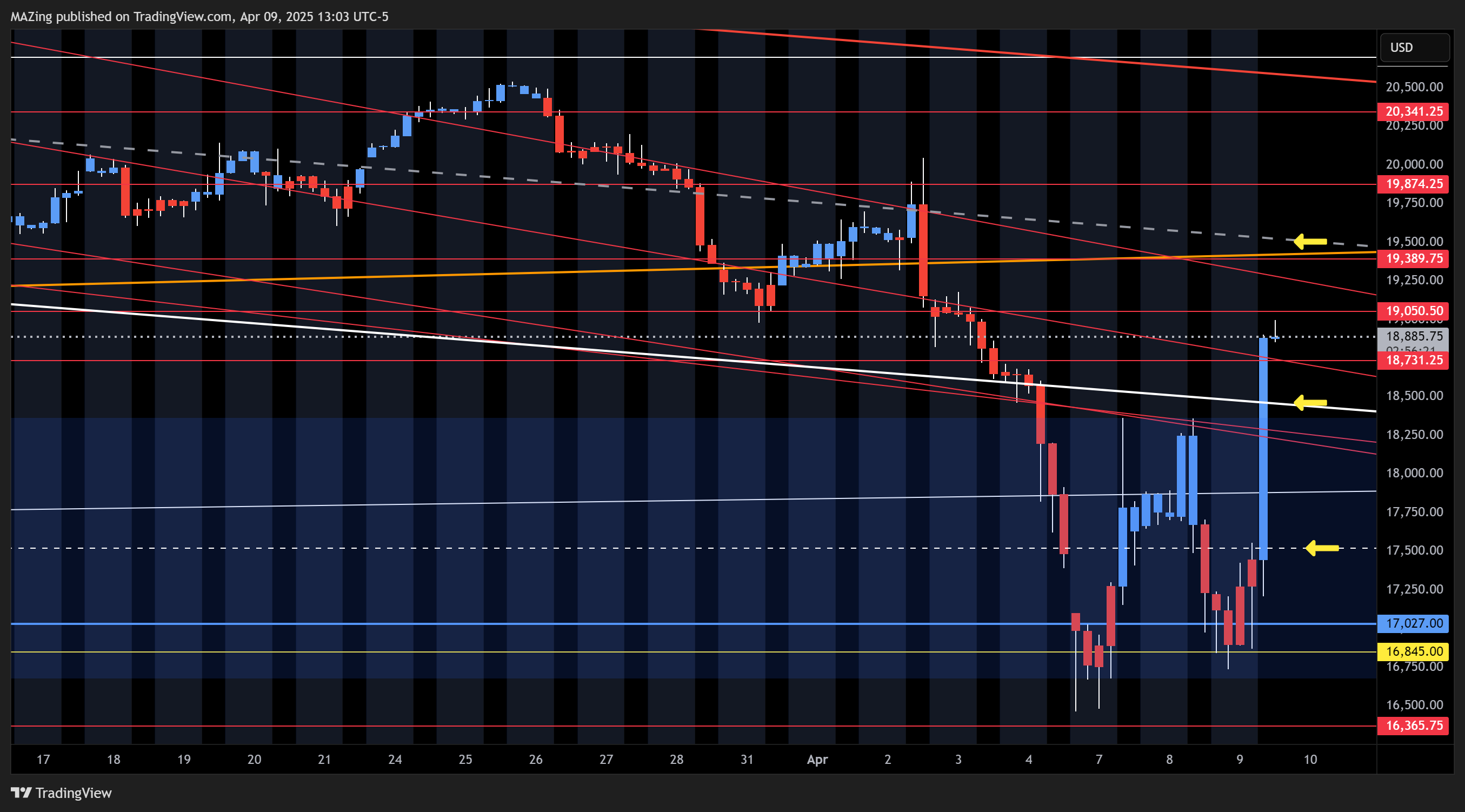Click the yellow 16,845.00 price label
The height and width of the screenshot is (812, 1465).
pos(1413,651)
